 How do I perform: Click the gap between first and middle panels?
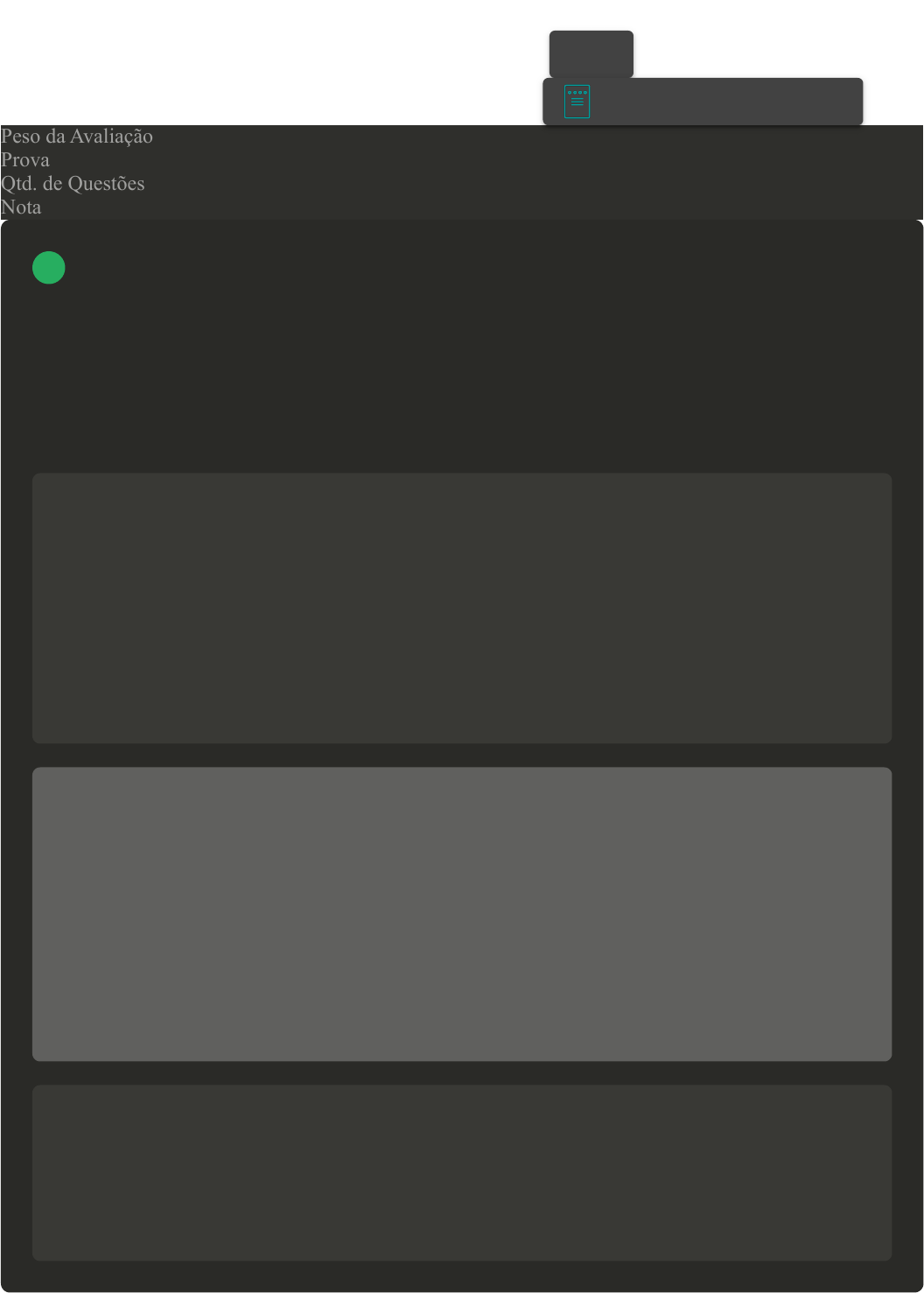(x=462, y=755)
